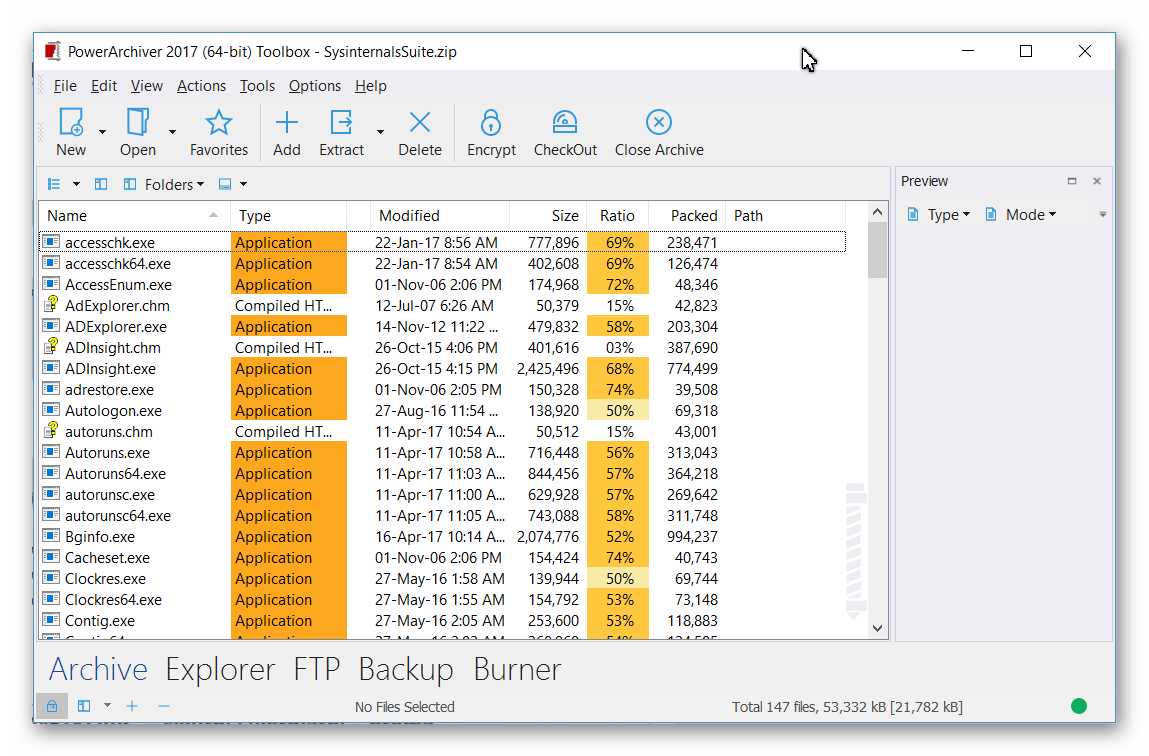Click the green status indicator circle

(x=1079, y=706)
